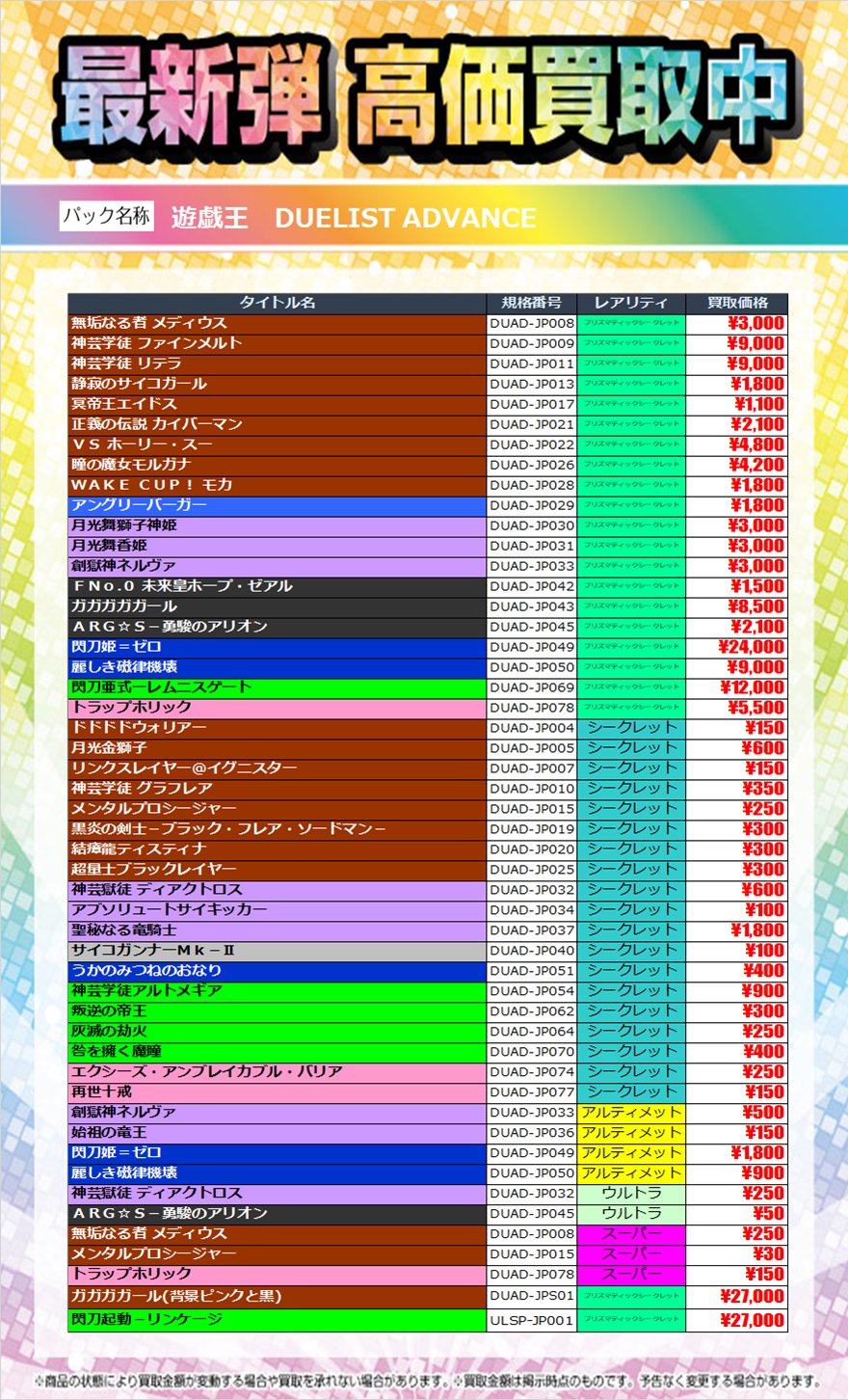848x1400 pixels.
Task: Click うかのみつねのおなり card name
Action: (146, 971)
